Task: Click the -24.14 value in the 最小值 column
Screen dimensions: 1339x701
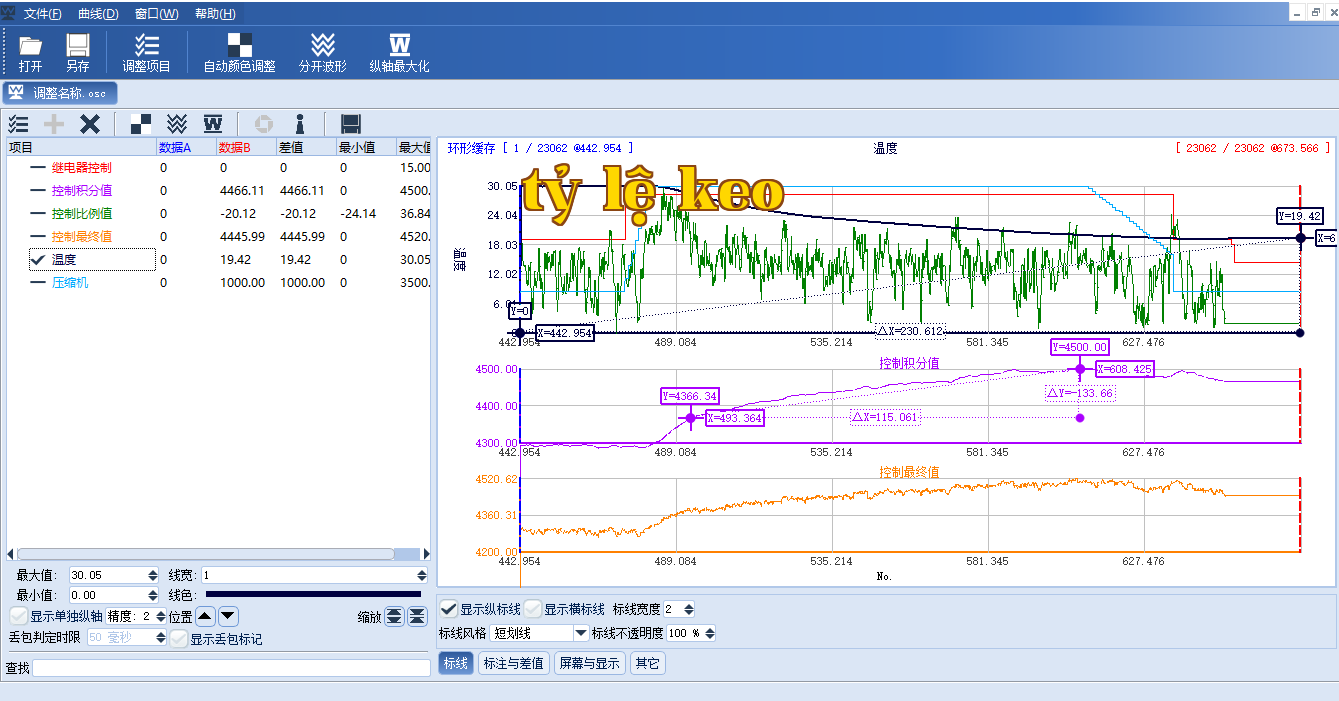Action: pos(358,214)
